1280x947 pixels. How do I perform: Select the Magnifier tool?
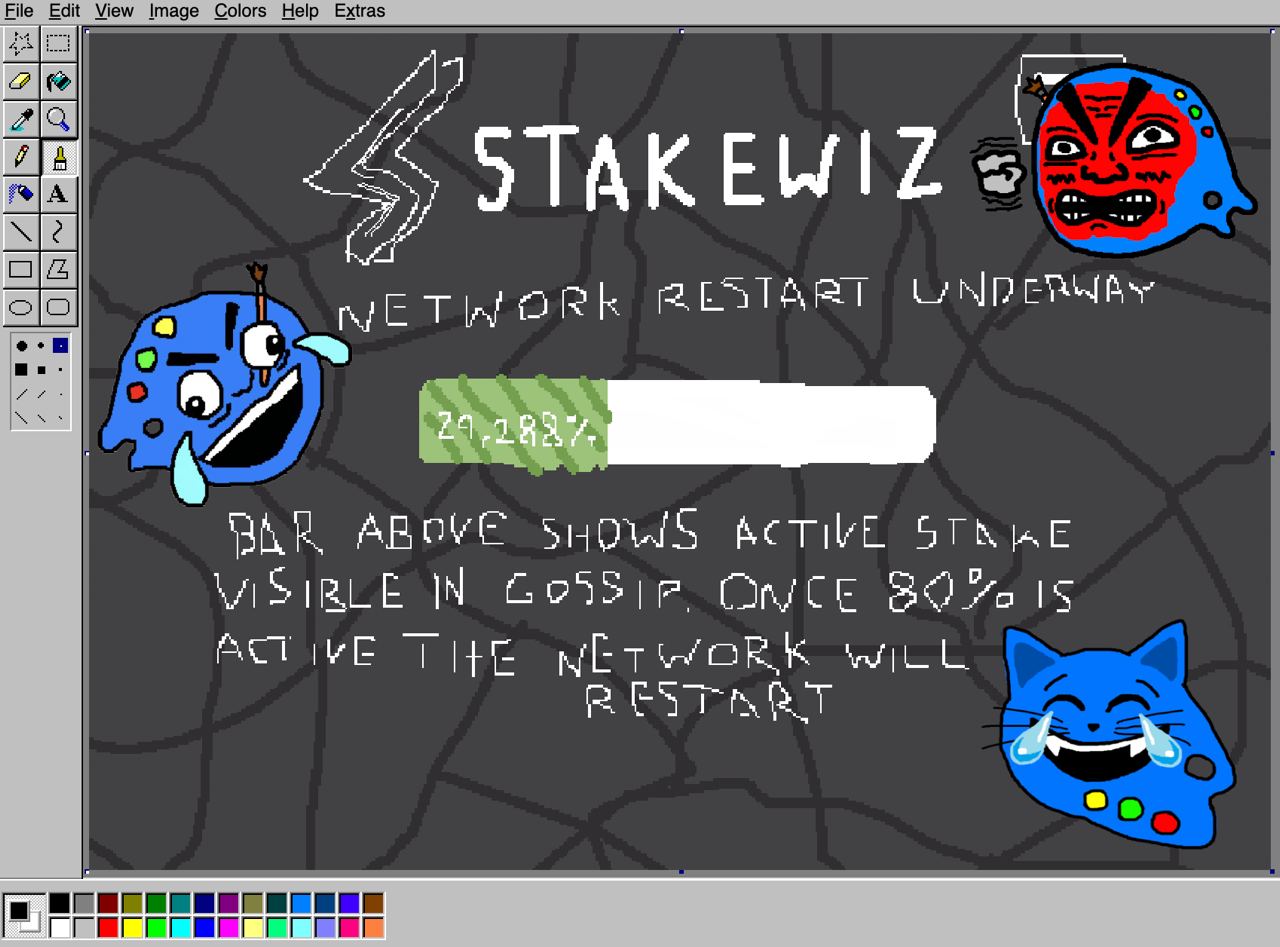tap(58, 119)
